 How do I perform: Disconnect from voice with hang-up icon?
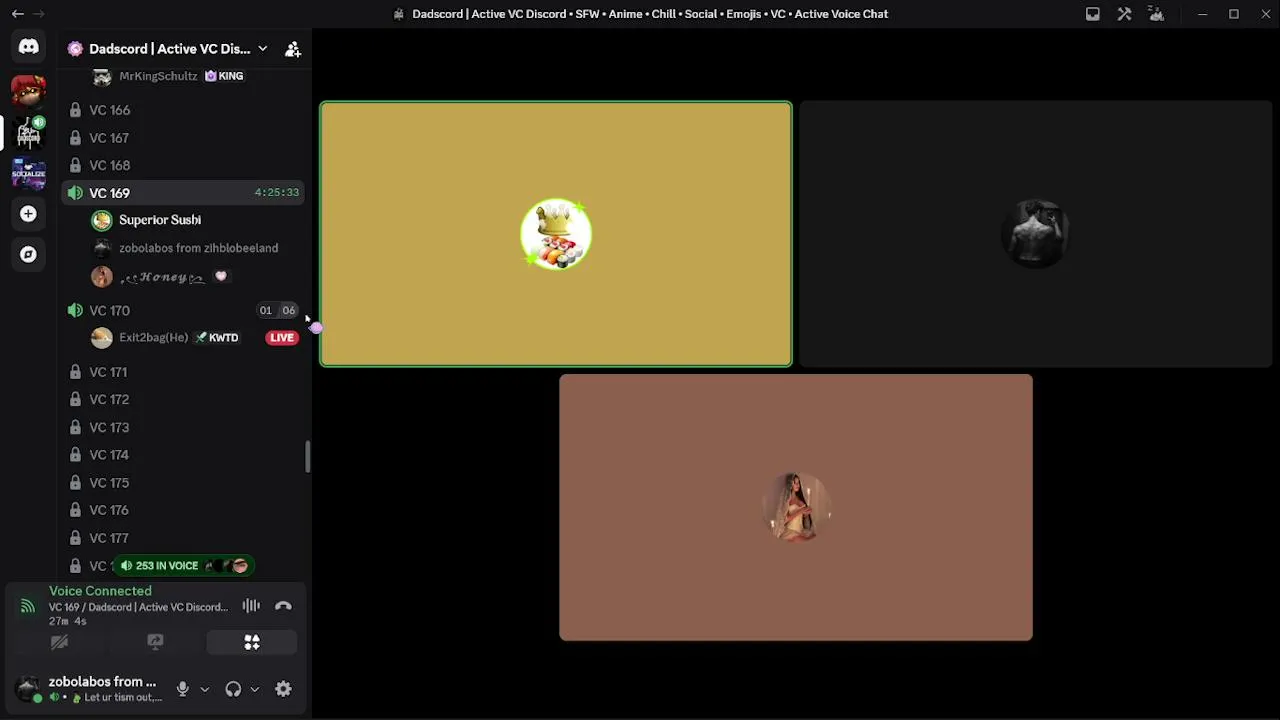[x=283, y=606]
